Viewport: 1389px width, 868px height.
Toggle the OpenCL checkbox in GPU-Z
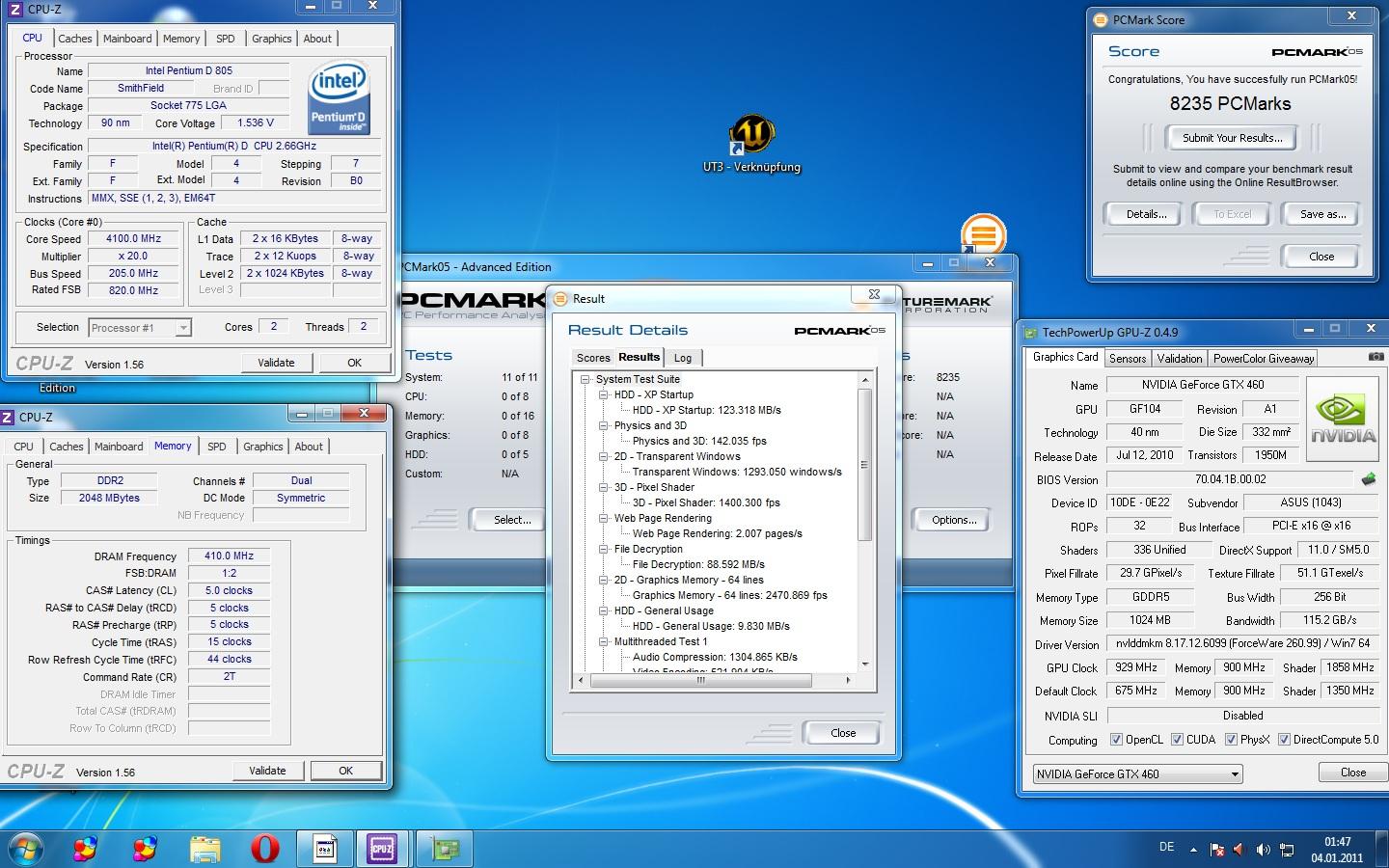click(x=1116, y=740)
